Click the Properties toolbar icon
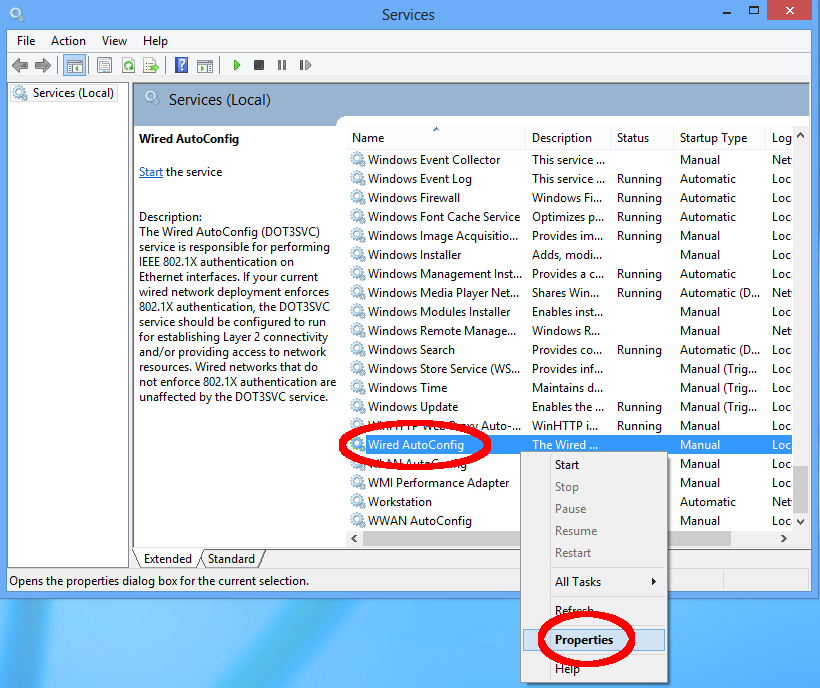 [x=105, y=65]
